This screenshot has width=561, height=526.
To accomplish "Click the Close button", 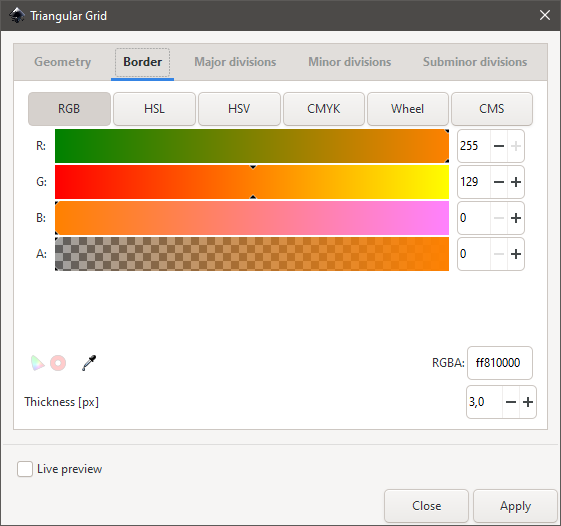I will click(426, 506).
